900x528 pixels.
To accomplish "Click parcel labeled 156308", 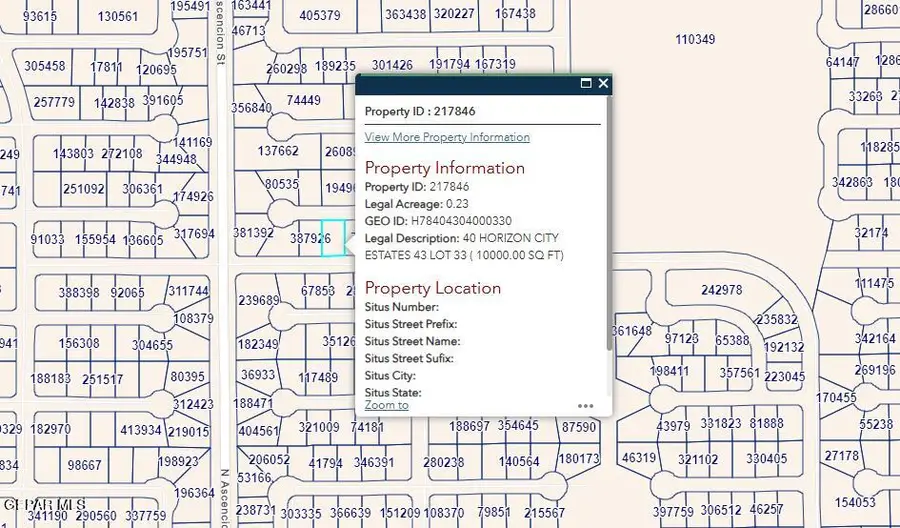I will (x=79, y=343).
